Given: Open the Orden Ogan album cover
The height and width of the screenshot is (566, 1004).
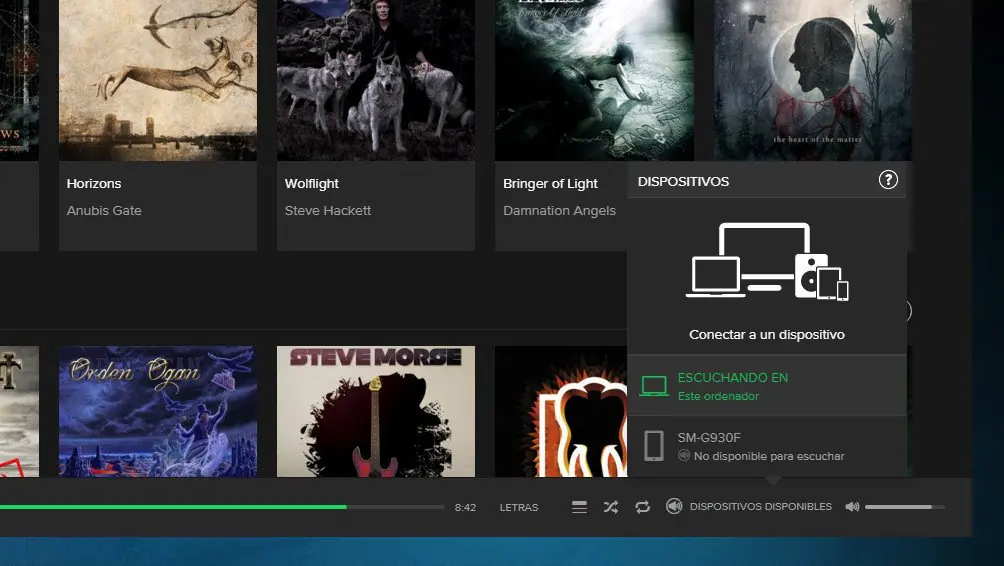Looking at the screenshot, I should 158,412.
